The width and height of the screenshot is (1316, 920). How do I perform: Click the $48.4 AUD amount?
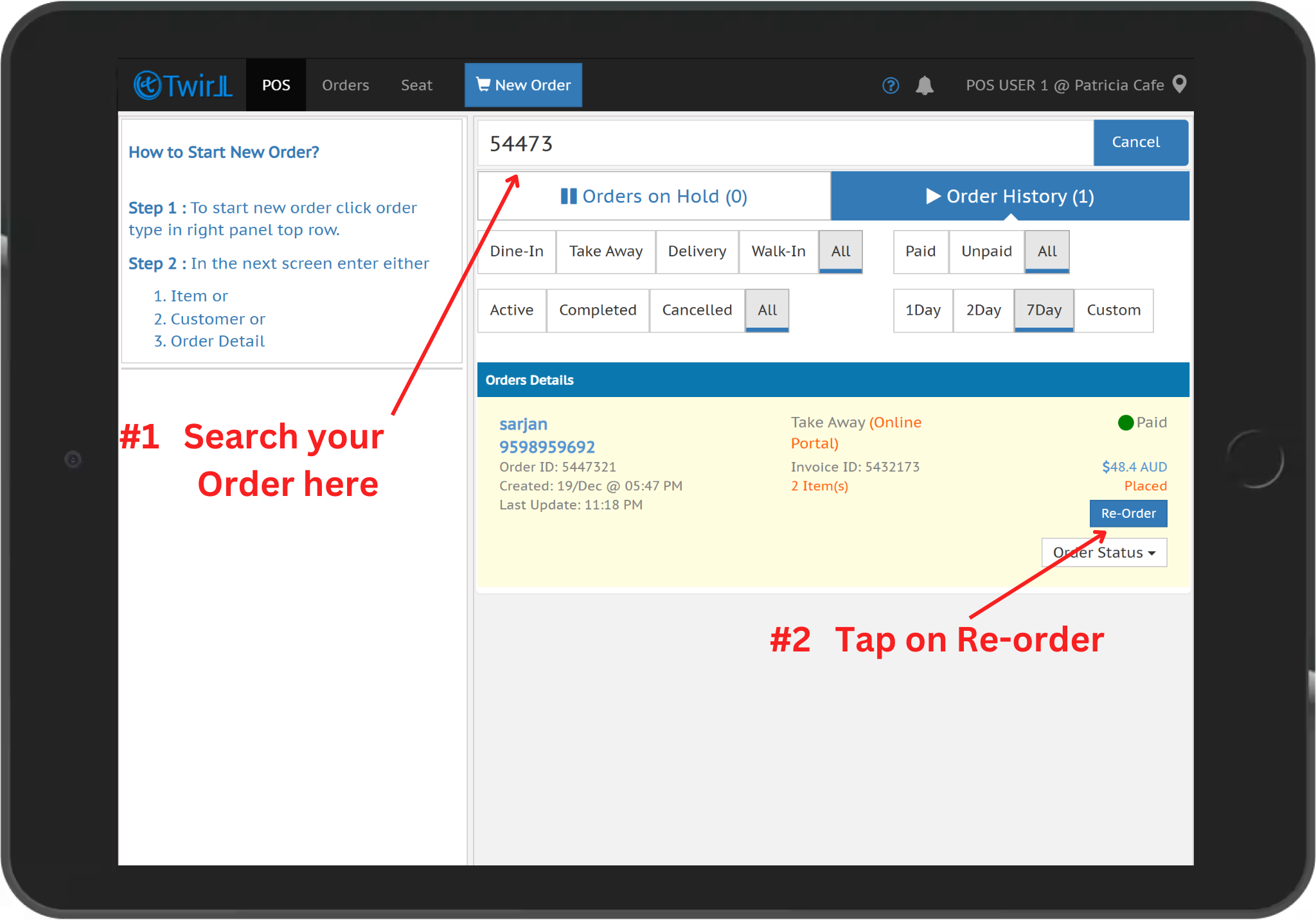pos(1135,467)
